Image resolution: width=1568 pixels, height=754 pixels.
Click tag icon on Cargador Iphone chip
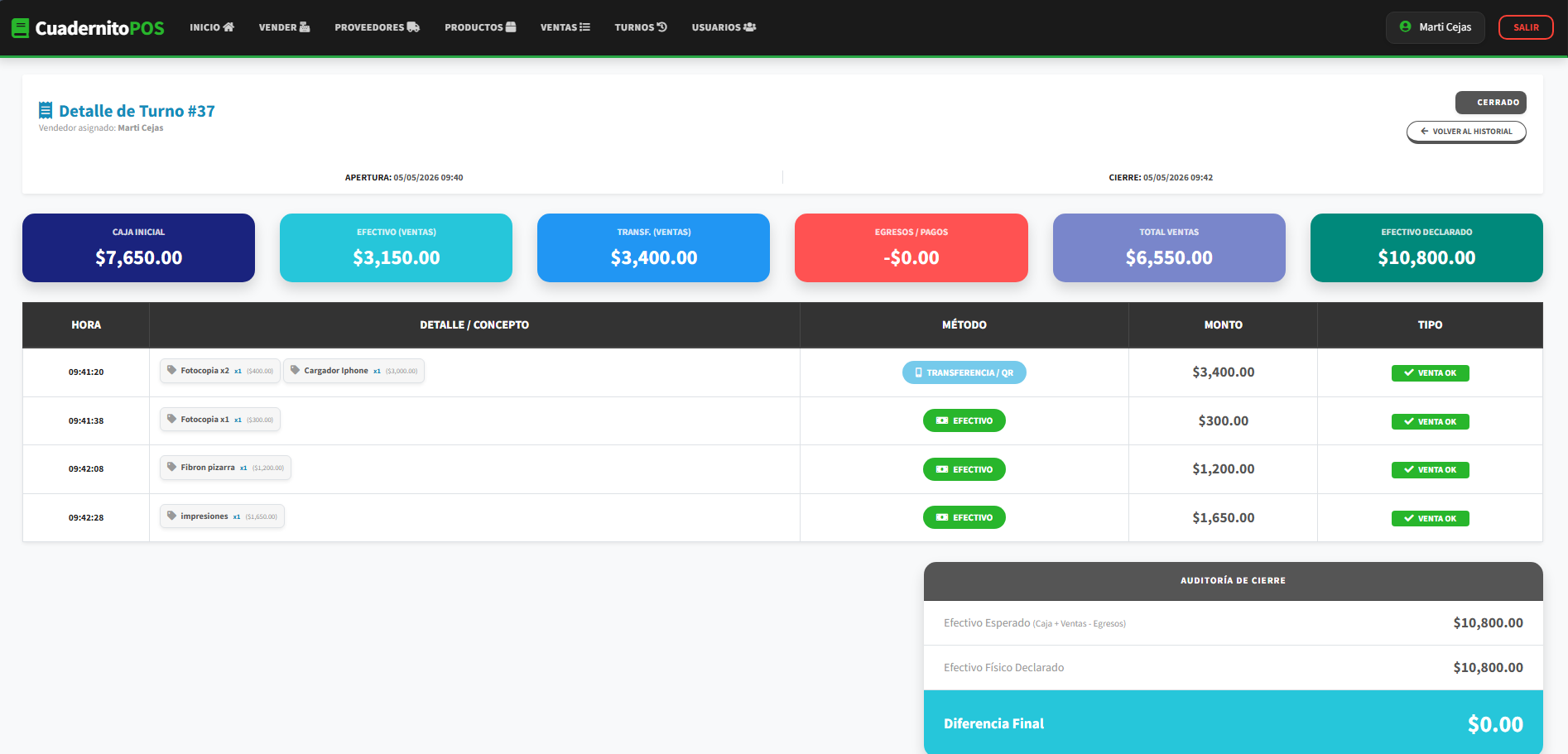click(295, 370)
